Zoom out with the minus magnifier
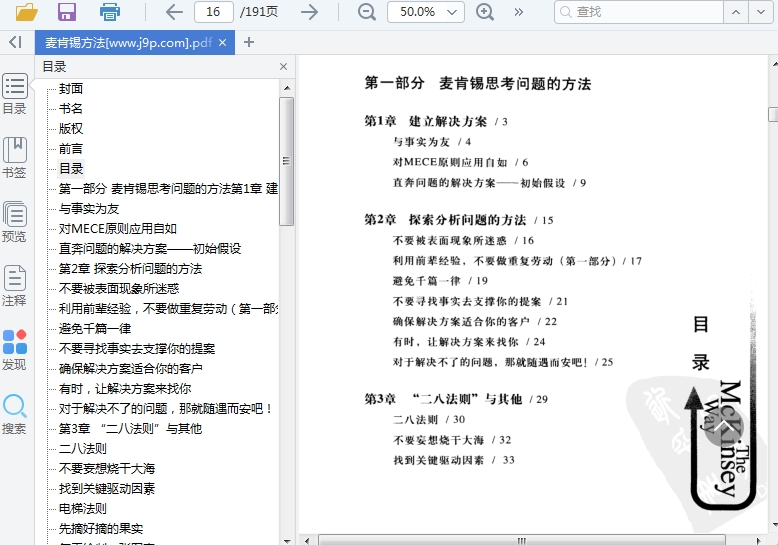 coord(367,11)
